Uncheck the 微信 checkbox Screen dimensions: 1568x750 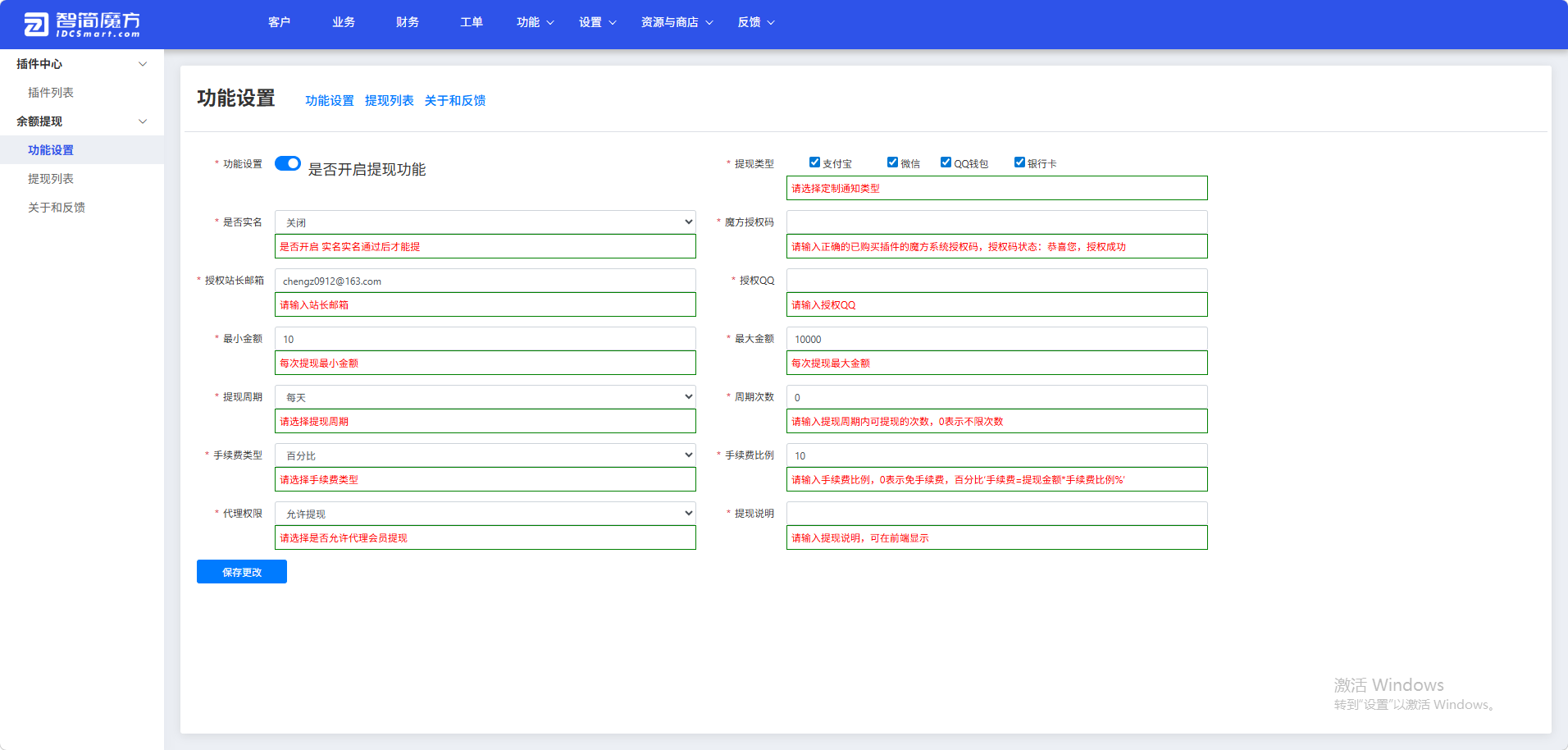pyautogui.click(x=892, y=162)
